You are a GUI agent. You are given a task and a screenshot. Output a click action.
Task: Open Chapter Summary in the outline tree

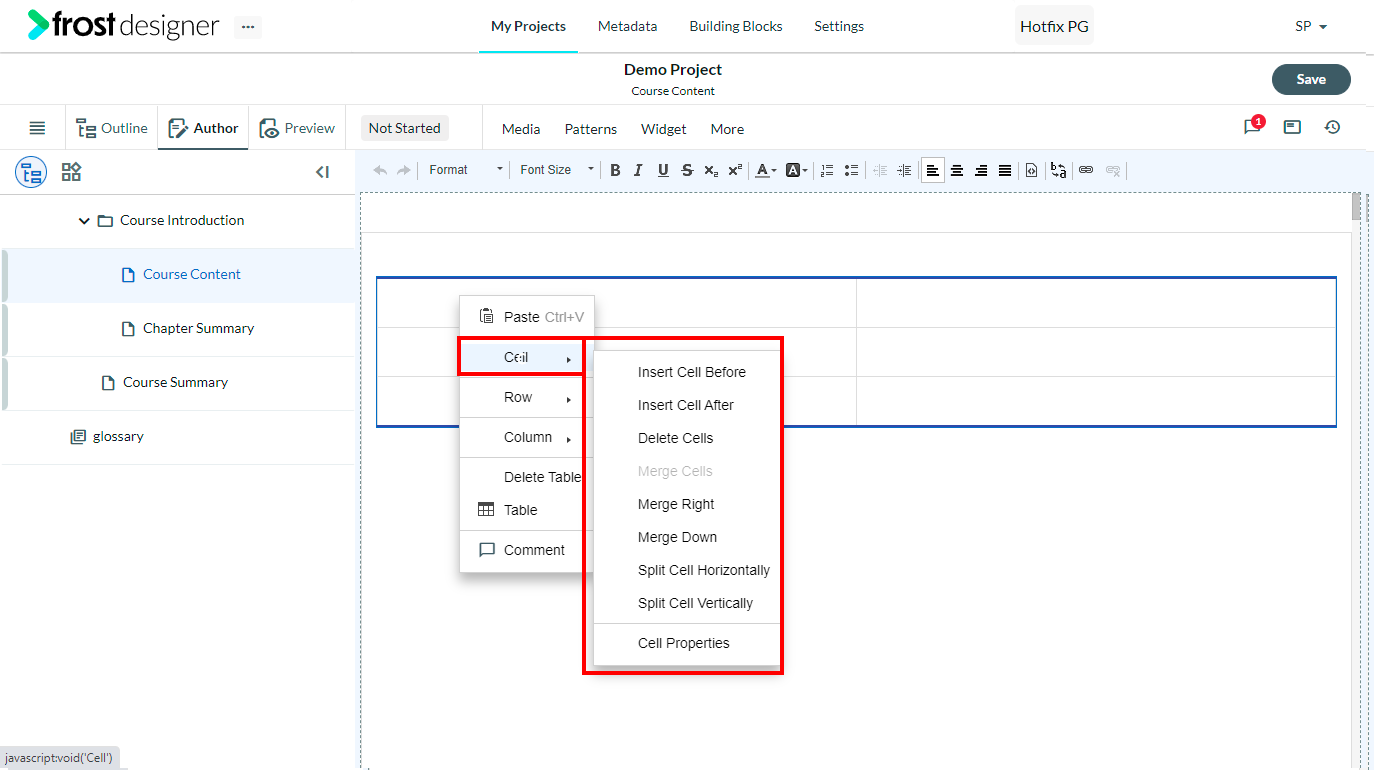coord(198,328)
